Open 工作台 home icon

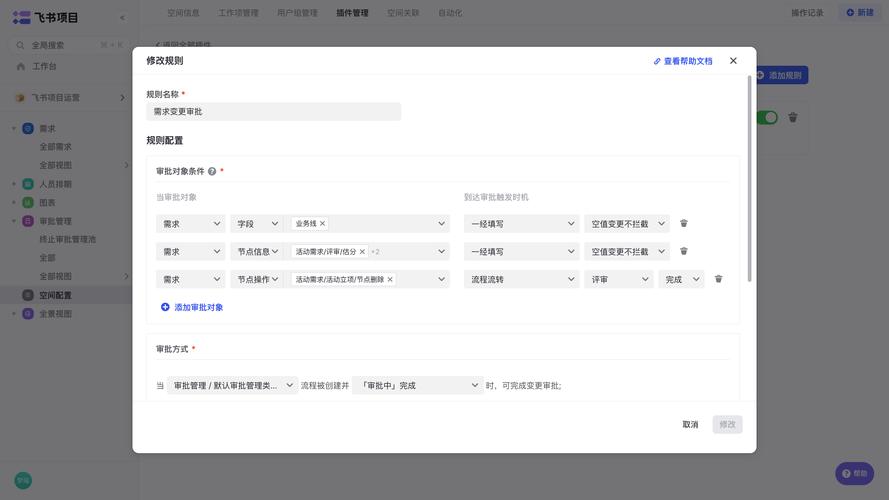21,66
